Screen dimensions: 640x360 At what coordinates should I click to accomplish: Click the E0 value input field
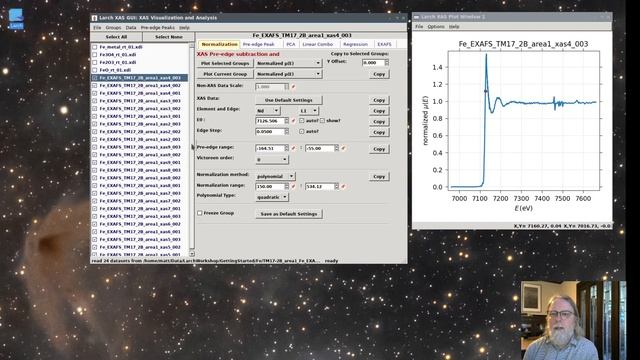[x=270, y=121]
